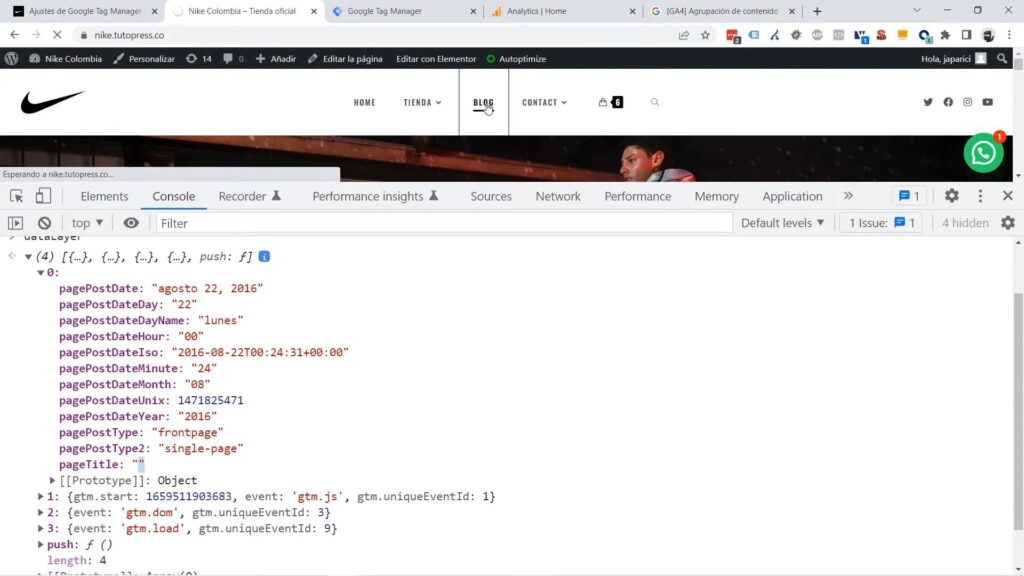Select the DevTools inspect element tool
1024x576 pixels.
coord(16,196)
